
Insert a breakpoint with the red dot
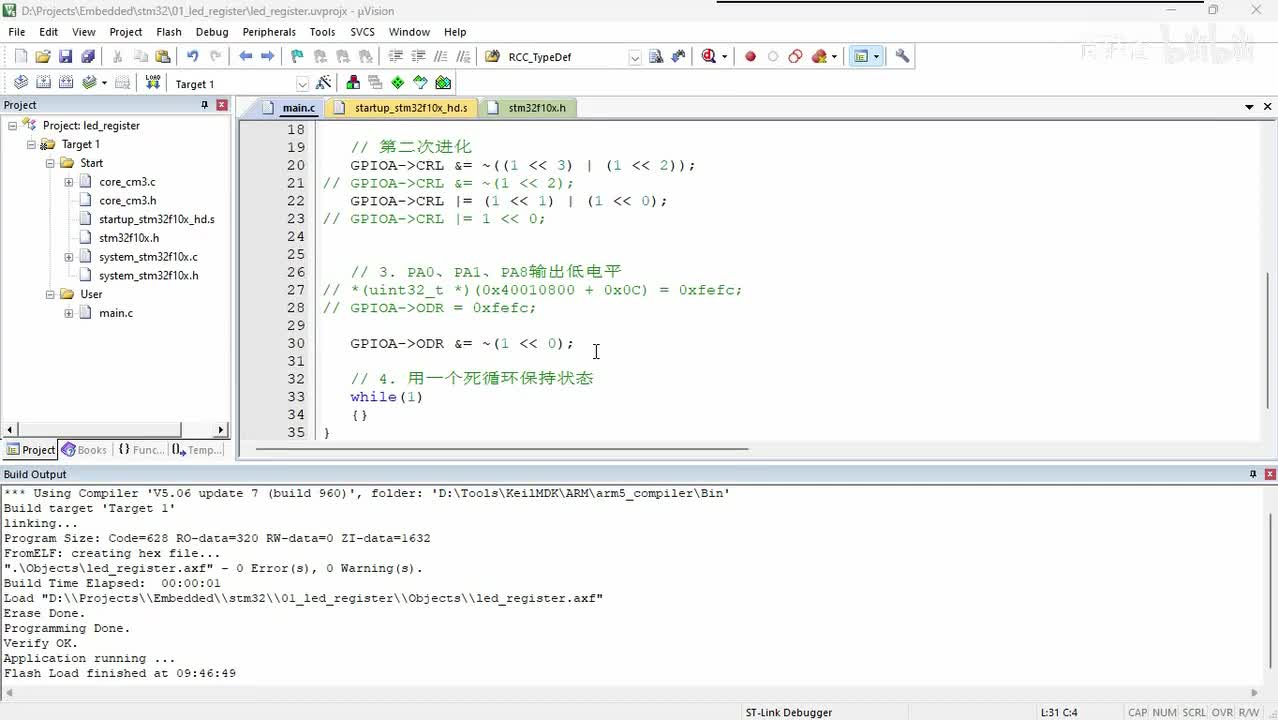(750, 57)
